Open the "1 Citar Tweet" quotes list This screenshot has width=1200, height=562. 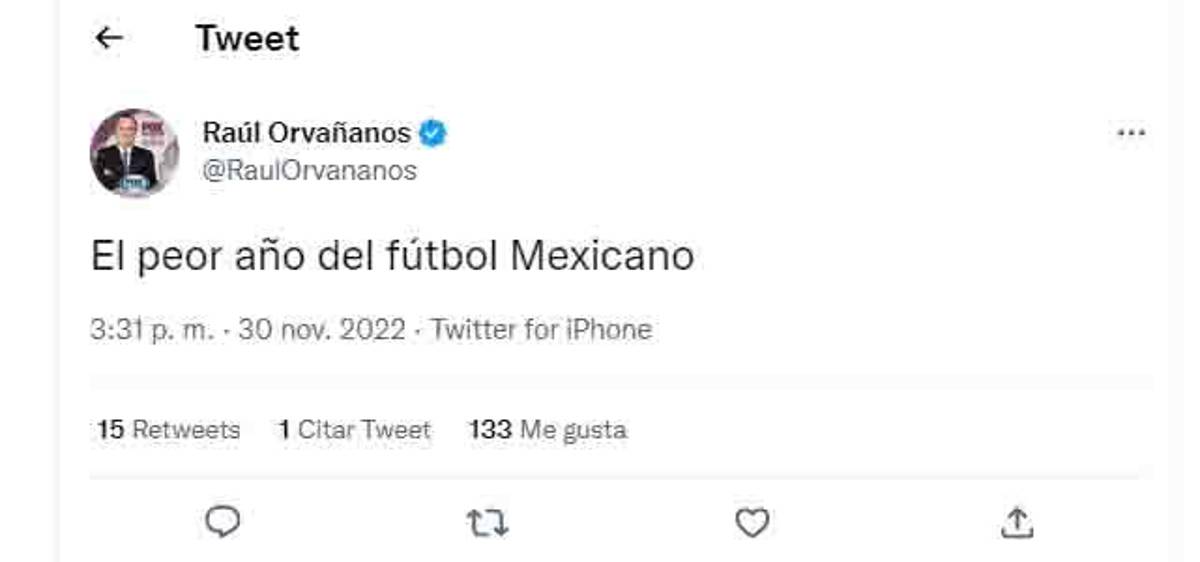[354, 430]
